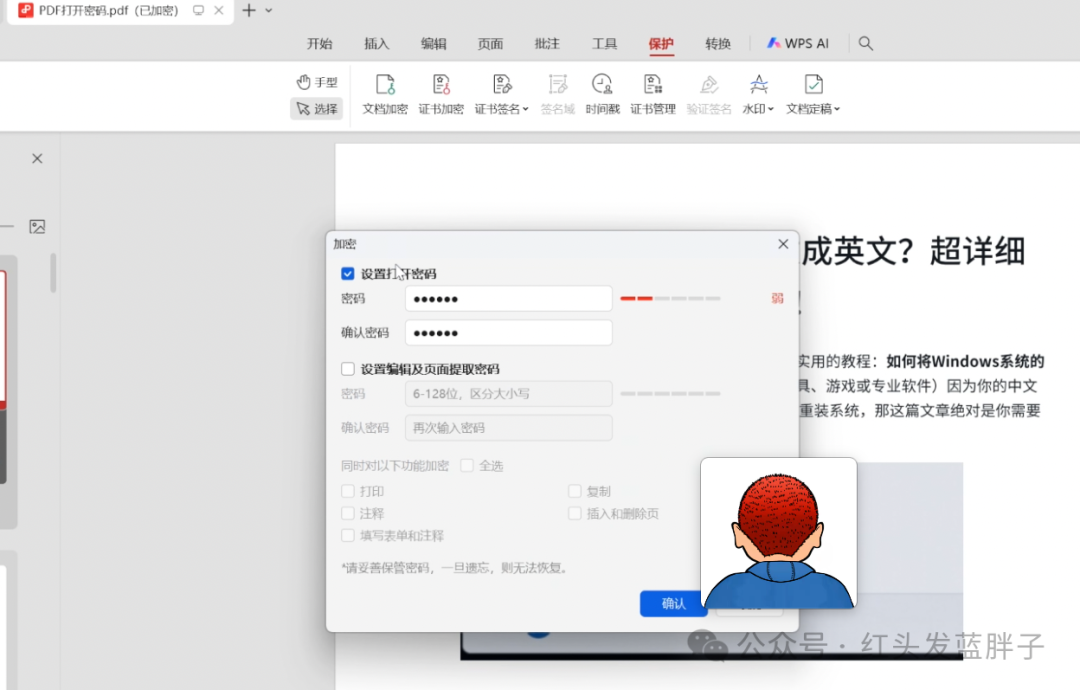Click the 文档加密 (document encryption) icon

pos(384,86)
